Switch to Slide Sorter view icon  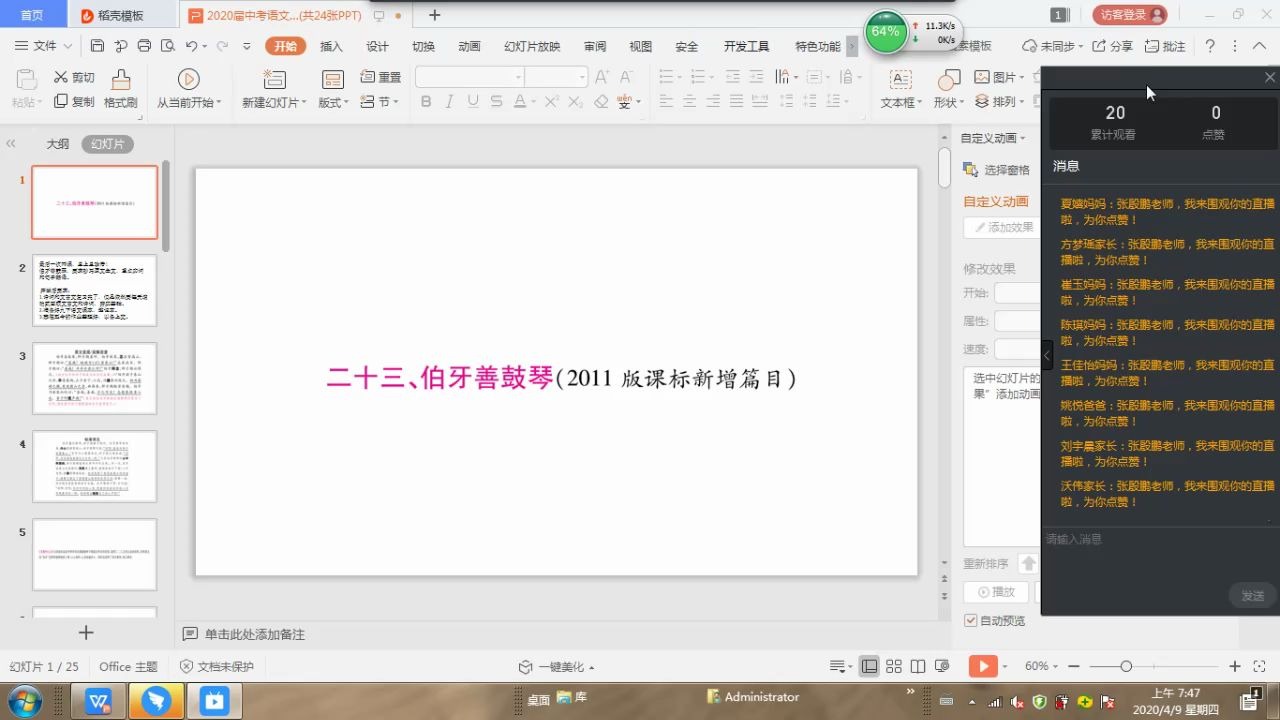click(893, 666)
